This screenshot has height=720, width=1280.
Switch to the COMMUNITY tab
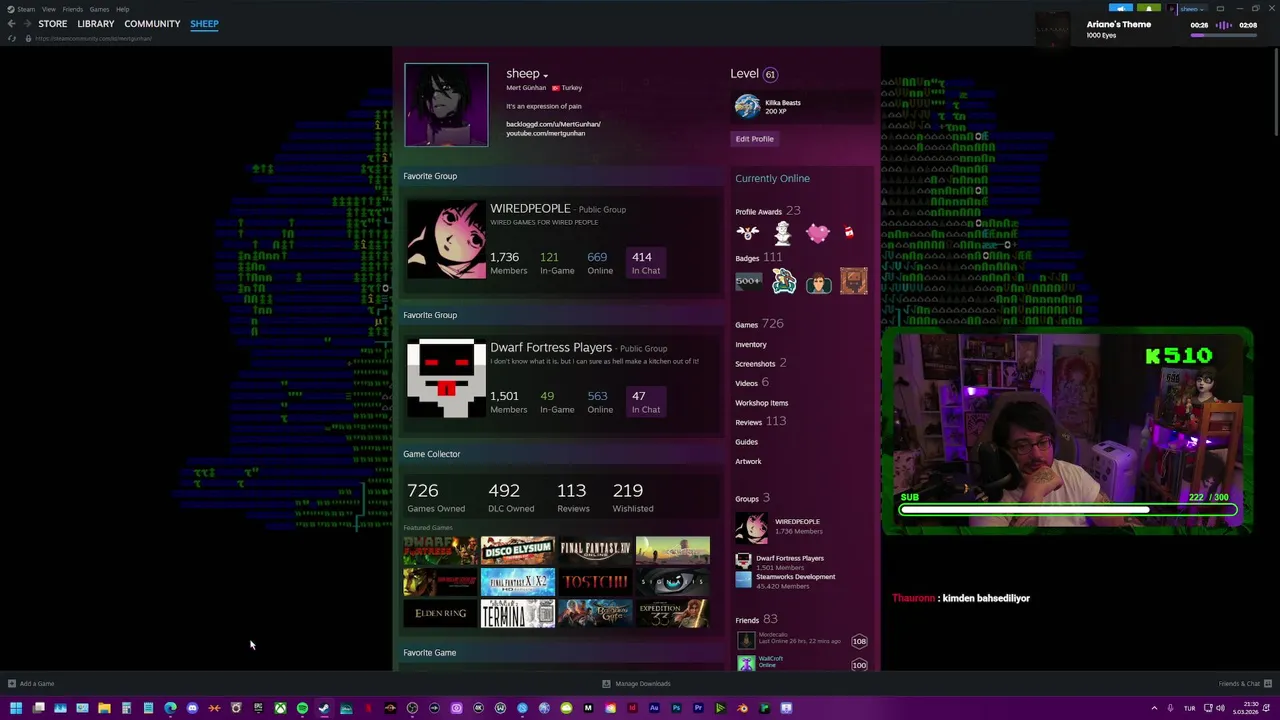coord(152,24)
